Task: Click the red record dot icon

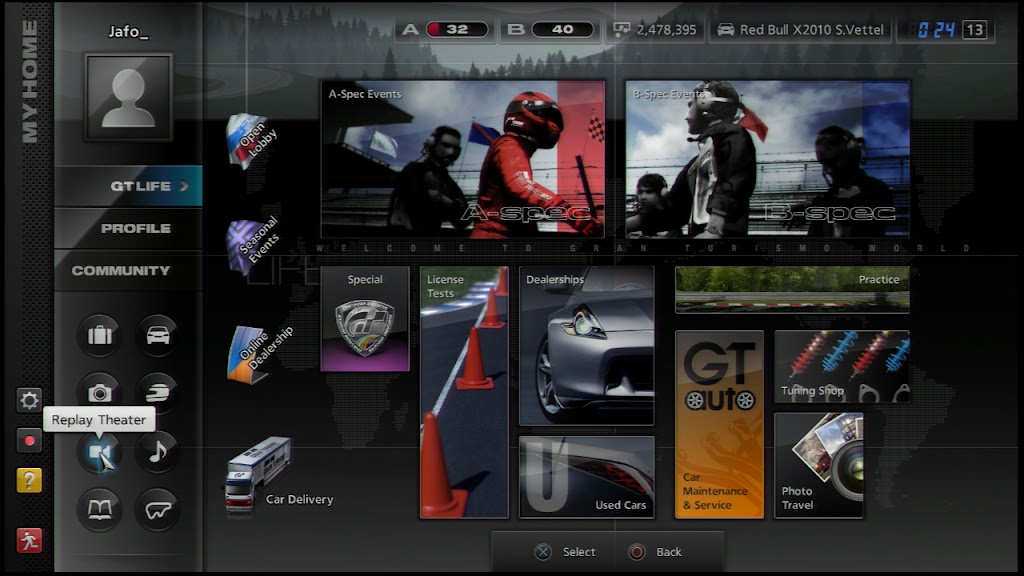Action: 29,441
